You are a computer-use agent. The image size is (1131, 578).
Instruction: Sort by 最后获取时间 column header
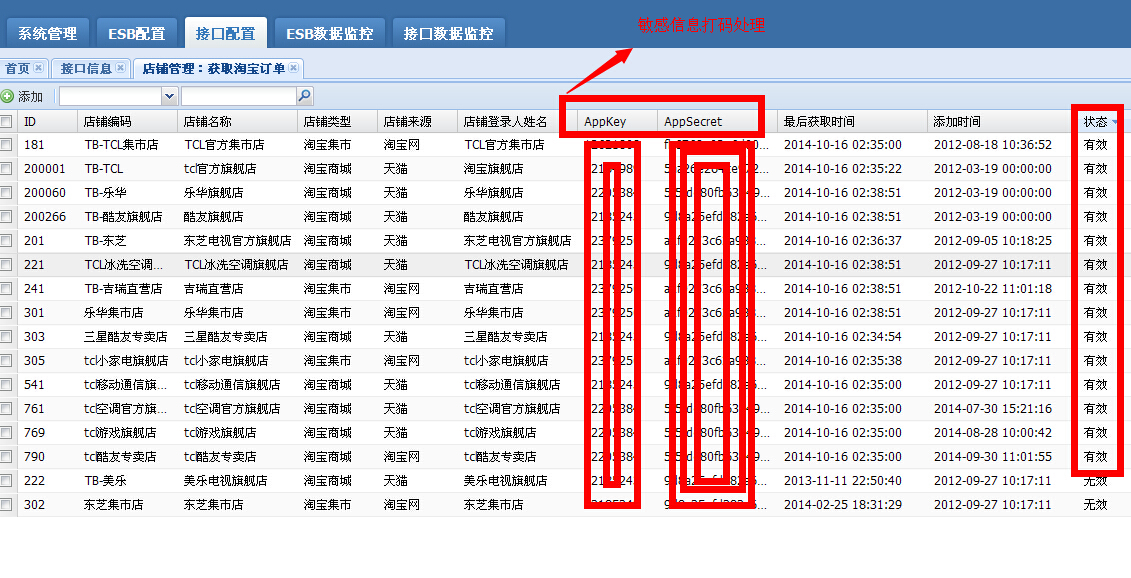[x=853, y=121]
